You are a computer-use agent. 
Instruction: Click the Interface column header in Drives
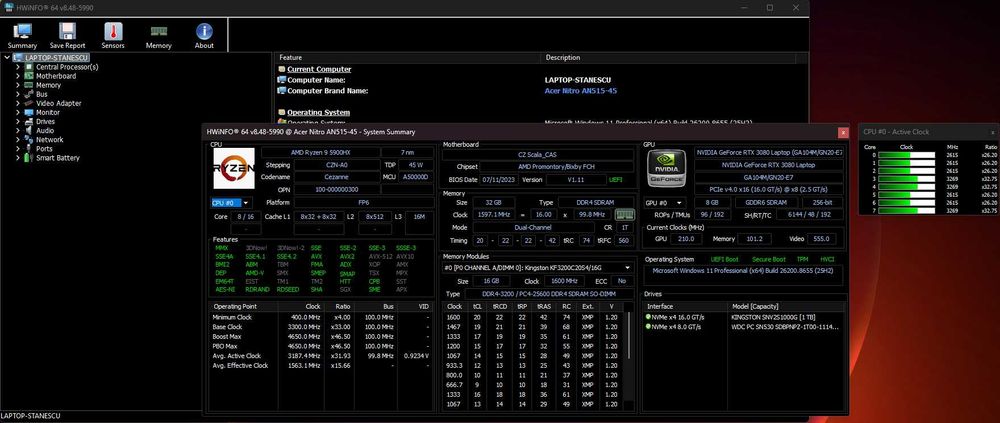(x=686, y=306)
